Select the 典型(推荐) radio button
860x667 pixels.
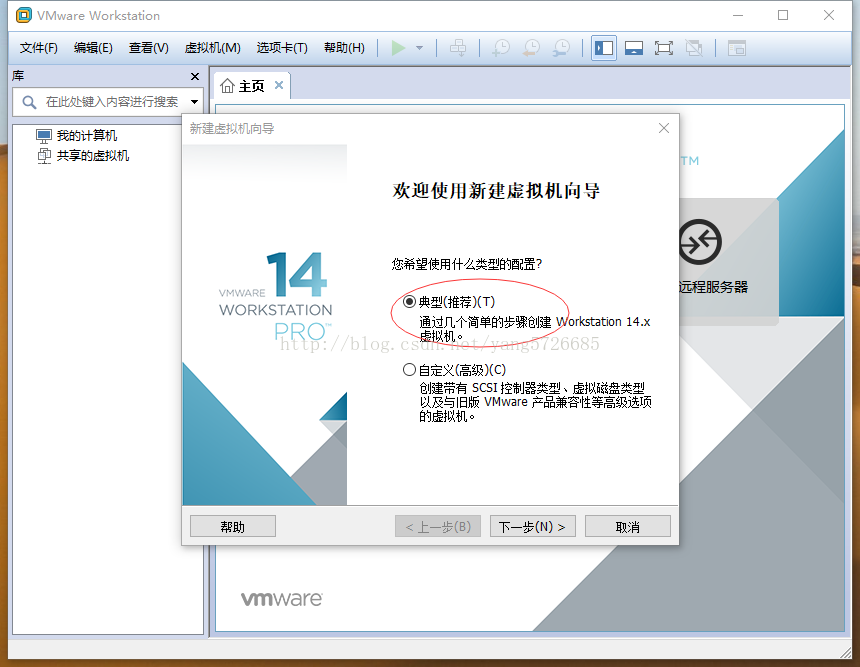click(410, 301)
